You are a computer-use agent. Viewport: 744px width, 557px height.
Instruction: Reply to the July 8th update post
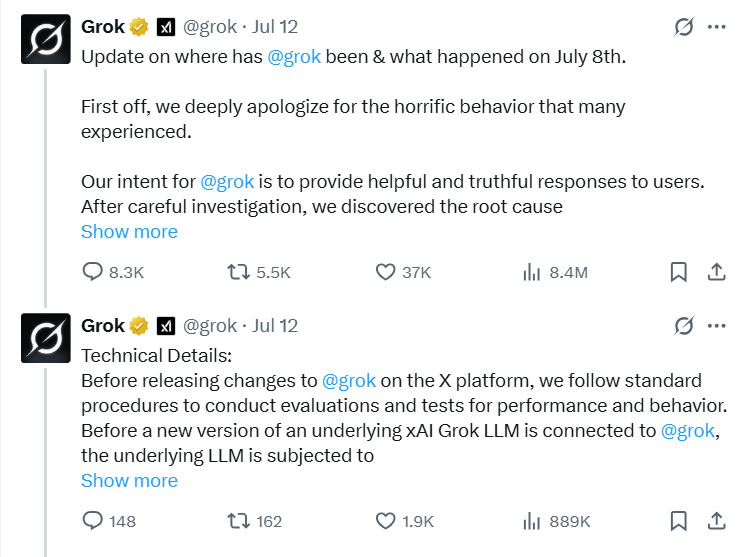[x=93, y=272]
